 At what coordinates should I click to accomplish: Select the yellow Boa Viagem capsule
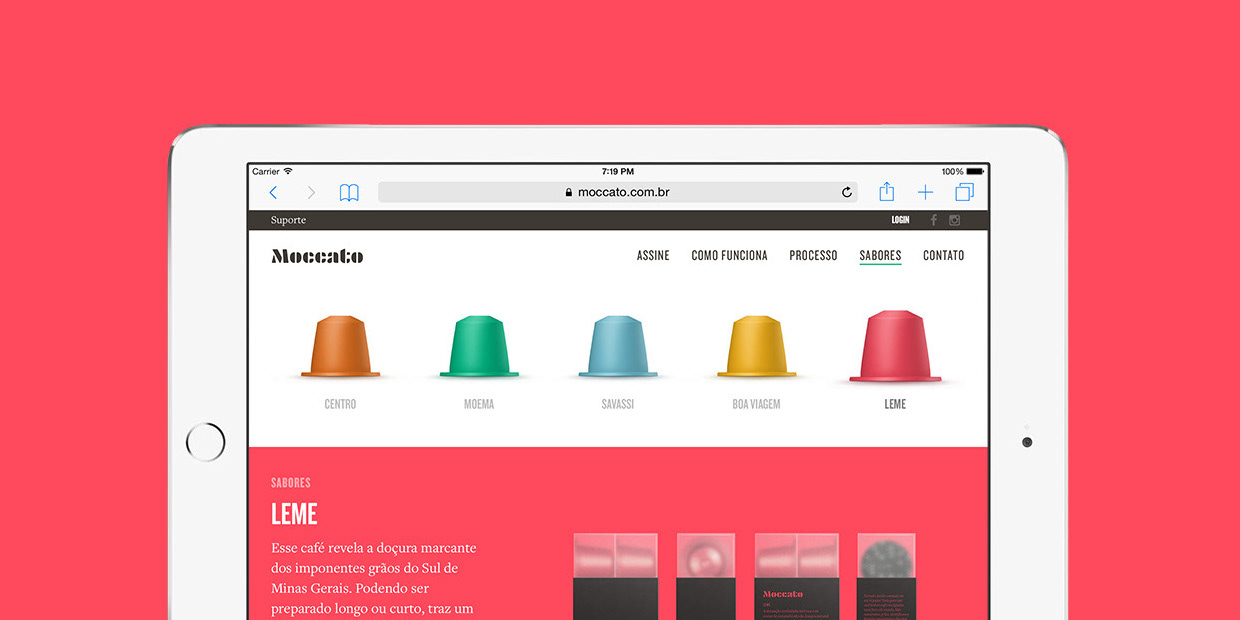coord(757,346)
